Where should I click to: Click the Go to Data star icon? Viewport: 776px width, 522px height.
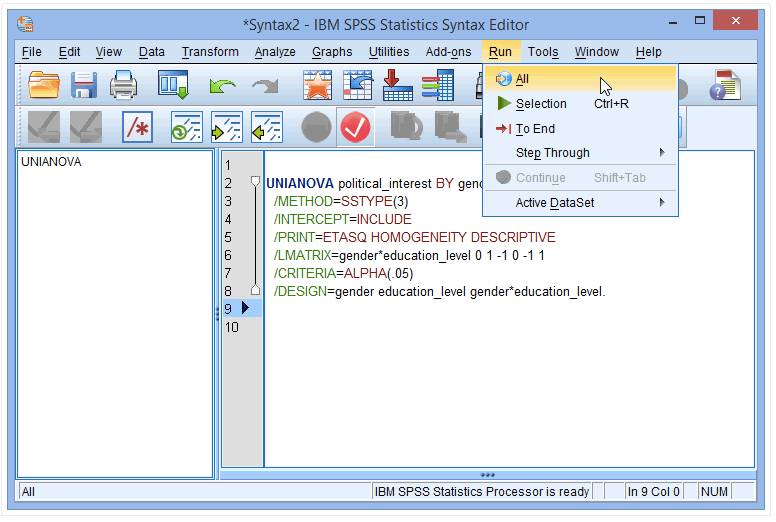(x=317, y=85)
